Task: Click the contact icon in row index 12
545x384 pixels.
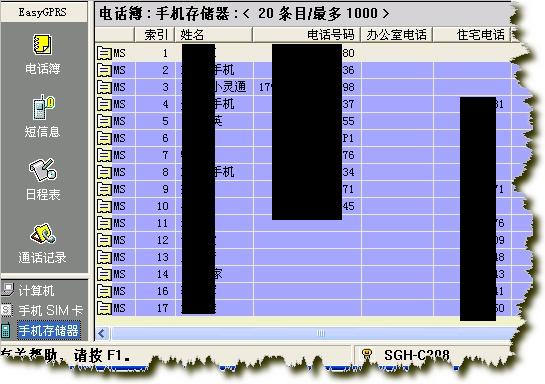Action: point(104,240)
